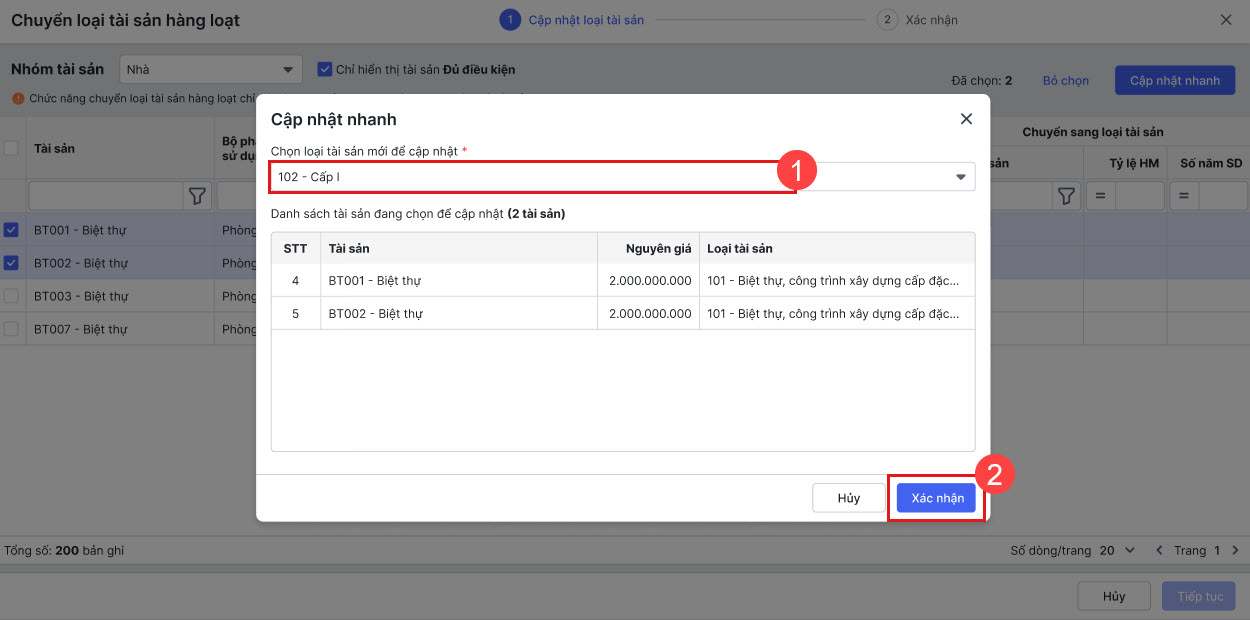The height and width of the screenshot is (620, 1250).
Task: Click the Bỏ chọn link
Action: [x=1065, y=80]
